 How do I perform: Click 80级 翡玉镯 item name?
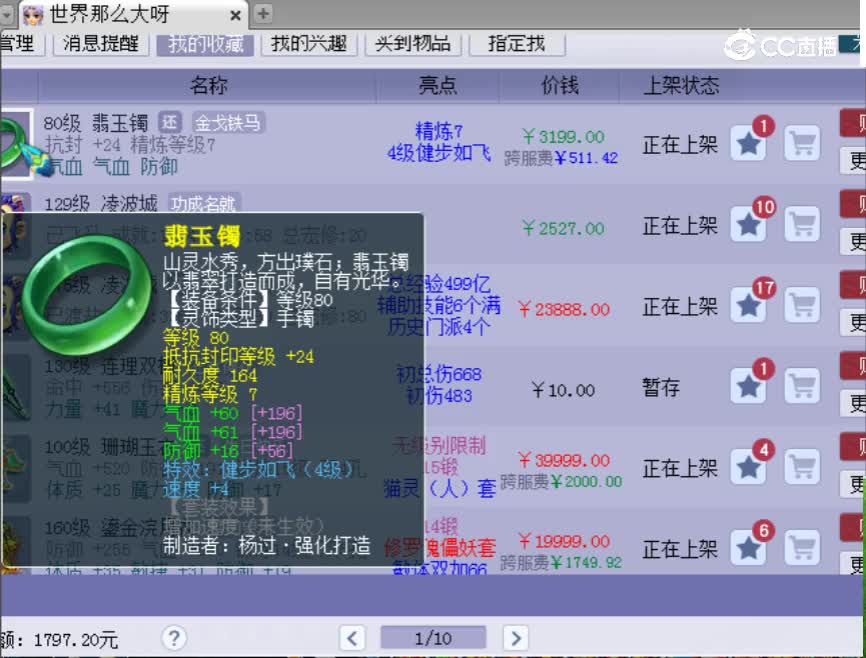click(96, 123)
